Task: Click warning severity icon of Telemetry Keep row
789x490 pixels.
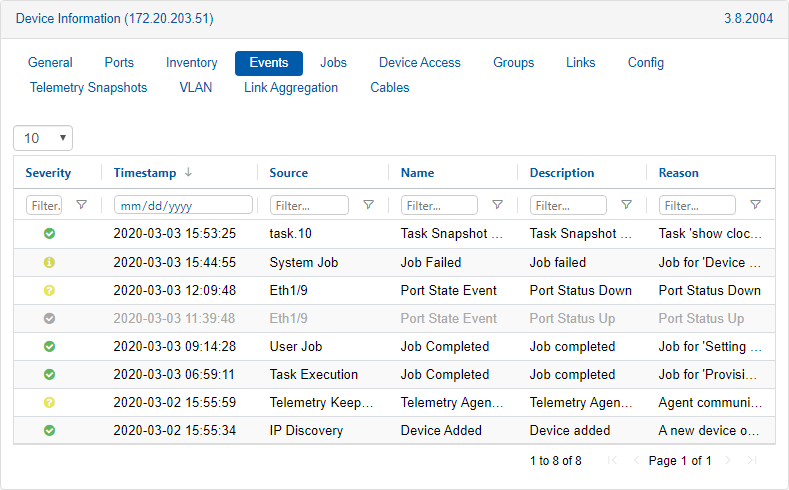Action: (x=49, y=403)
